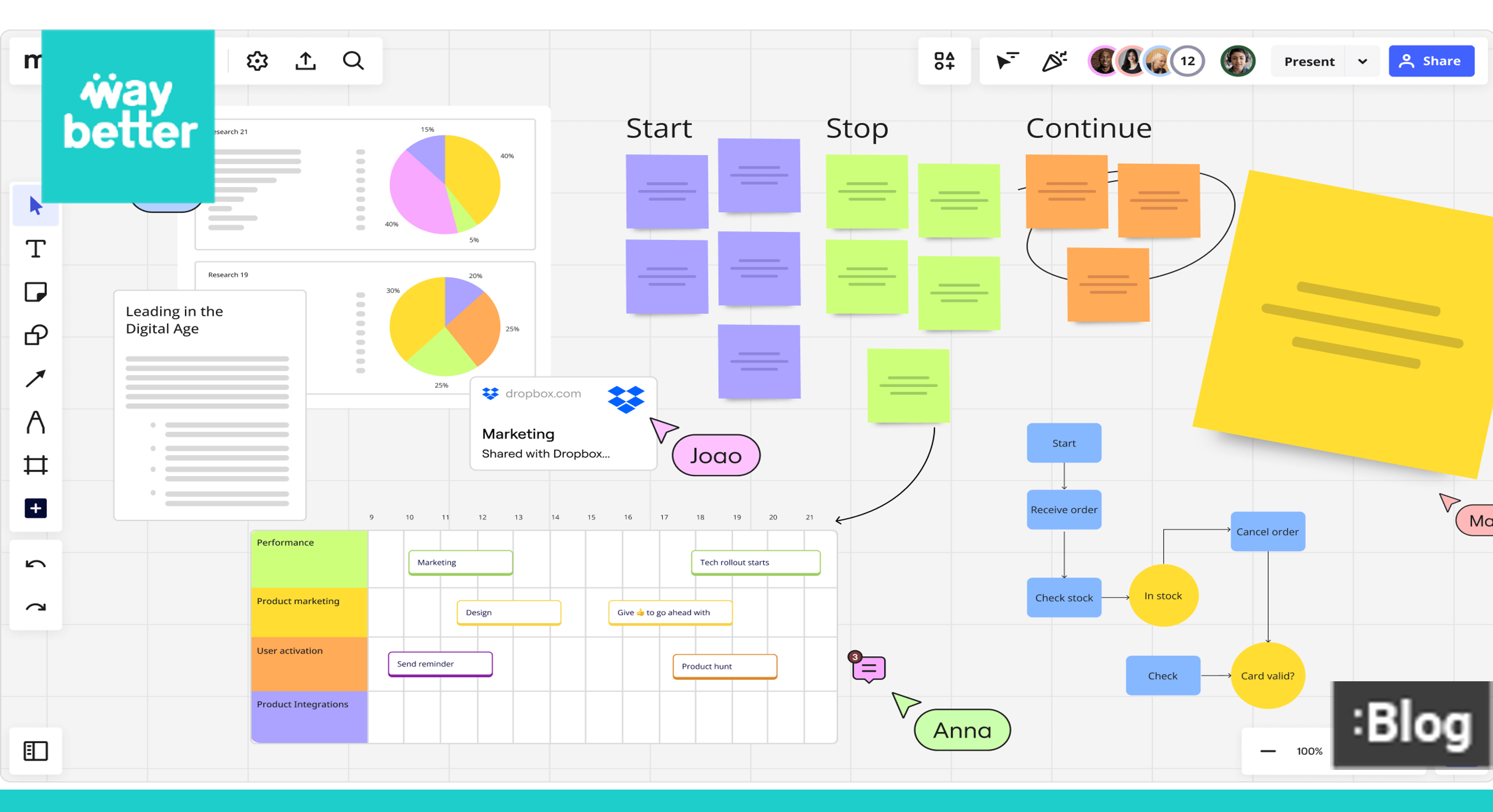The image size is (1493, 812).
Task: Open the dropbox.com Marketing link card
Action: point(563,424)
